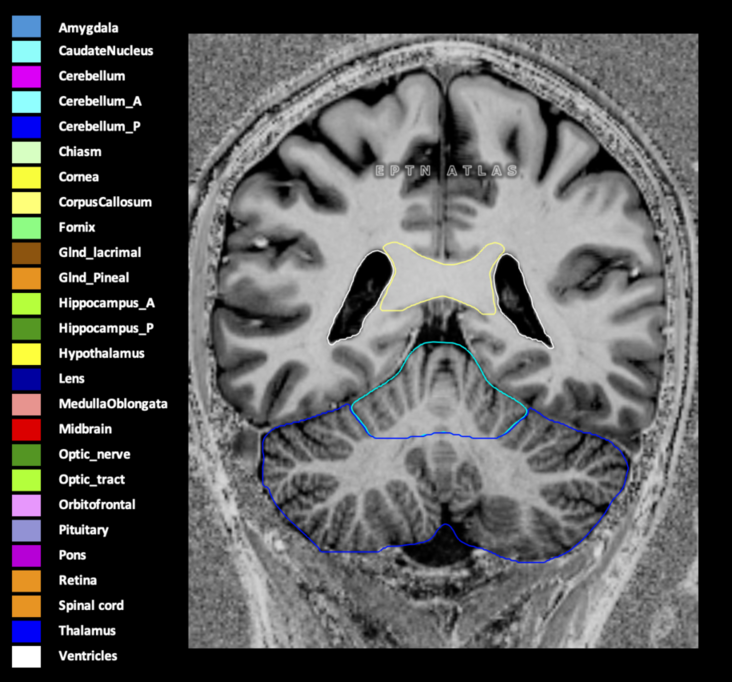This screenshot has height=682, width=732.
Task: Select the "Lens" legend label
Action: 71,378
